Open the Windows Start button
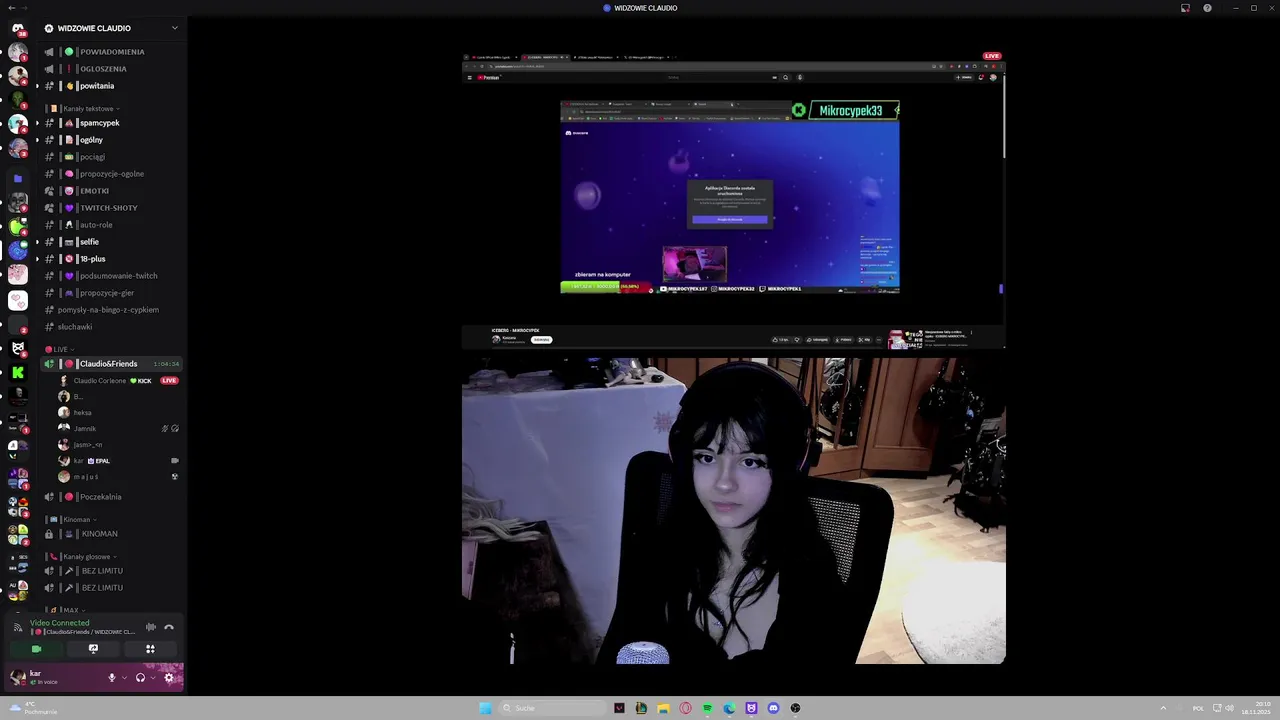Screen dimensions: 1280x720 [x=485, y=708]
